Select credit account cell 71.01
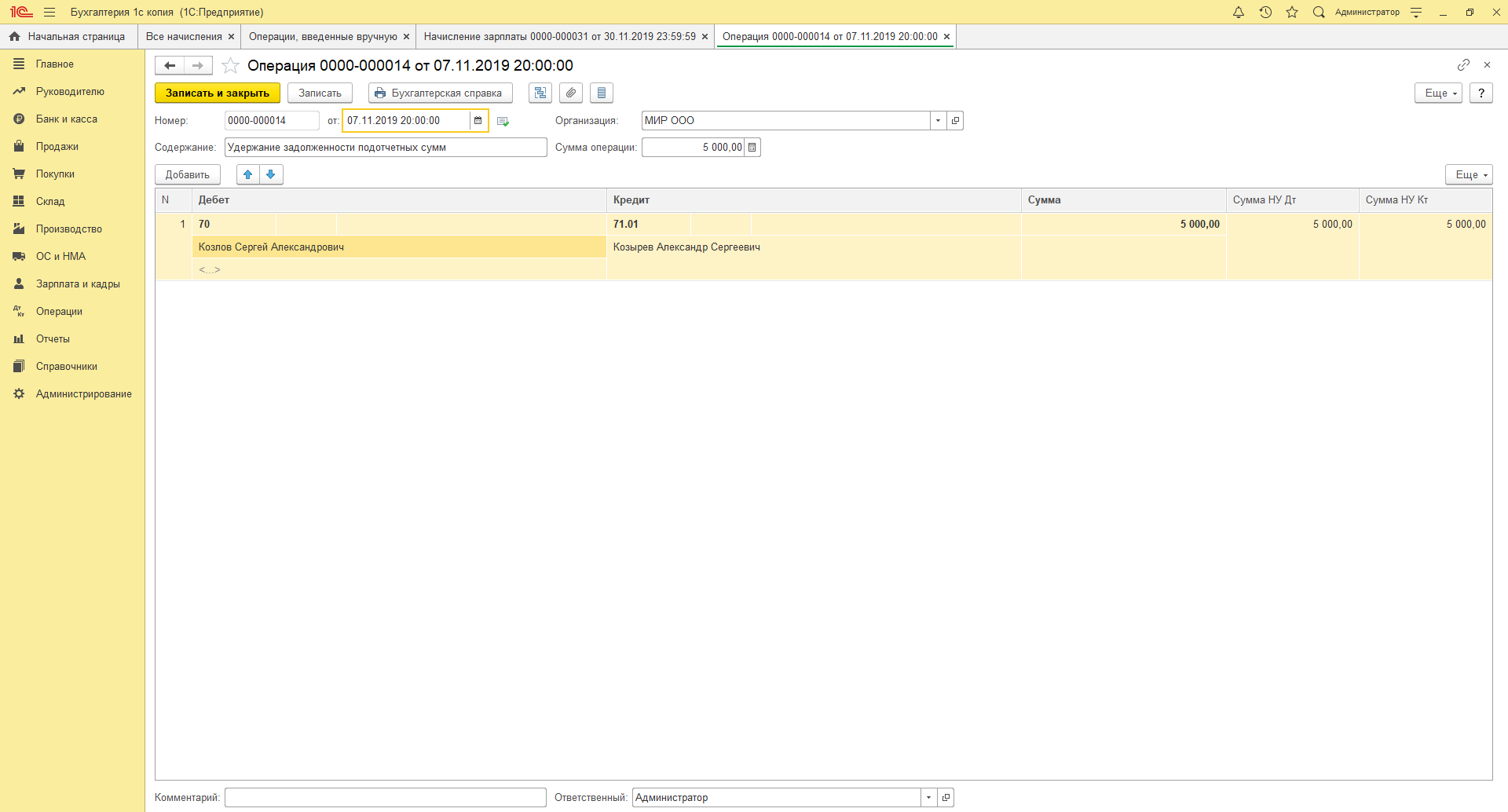Image resolution: width=1508 pixels, height=812 pixels. pos(649,224)
